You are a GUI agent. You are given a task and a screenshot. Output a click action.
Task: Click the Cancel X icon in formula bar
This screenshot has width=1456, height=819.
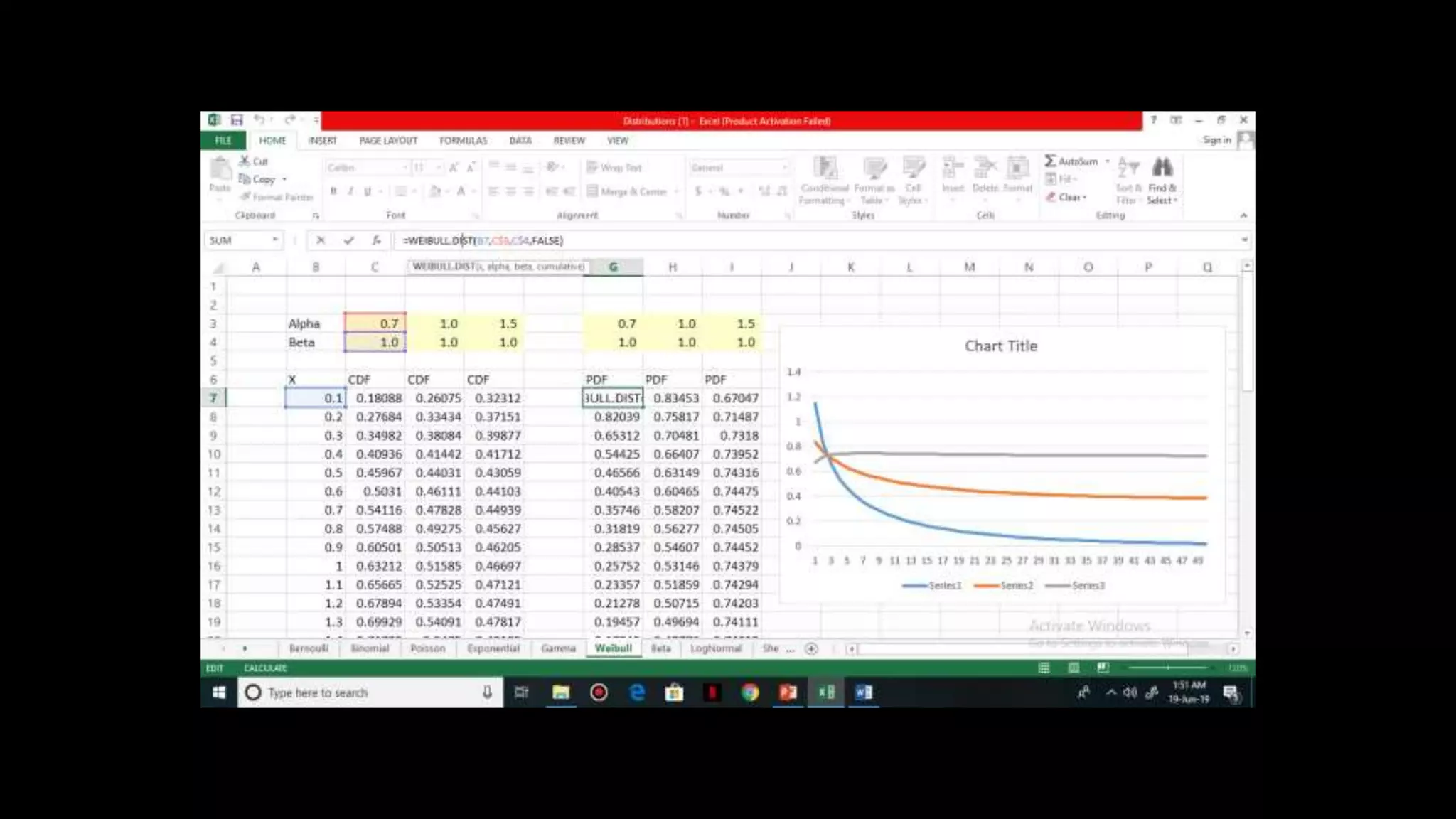pos(321,240)
